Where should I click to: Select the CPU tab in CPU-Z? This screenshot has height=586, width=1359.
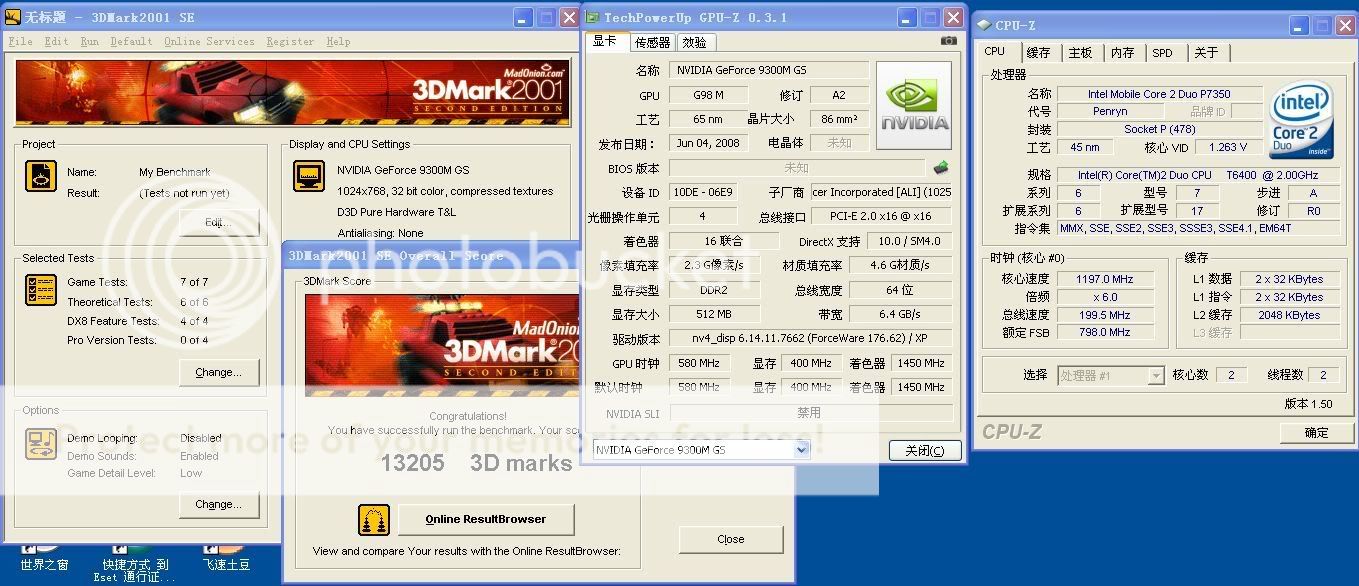[995, 51]
